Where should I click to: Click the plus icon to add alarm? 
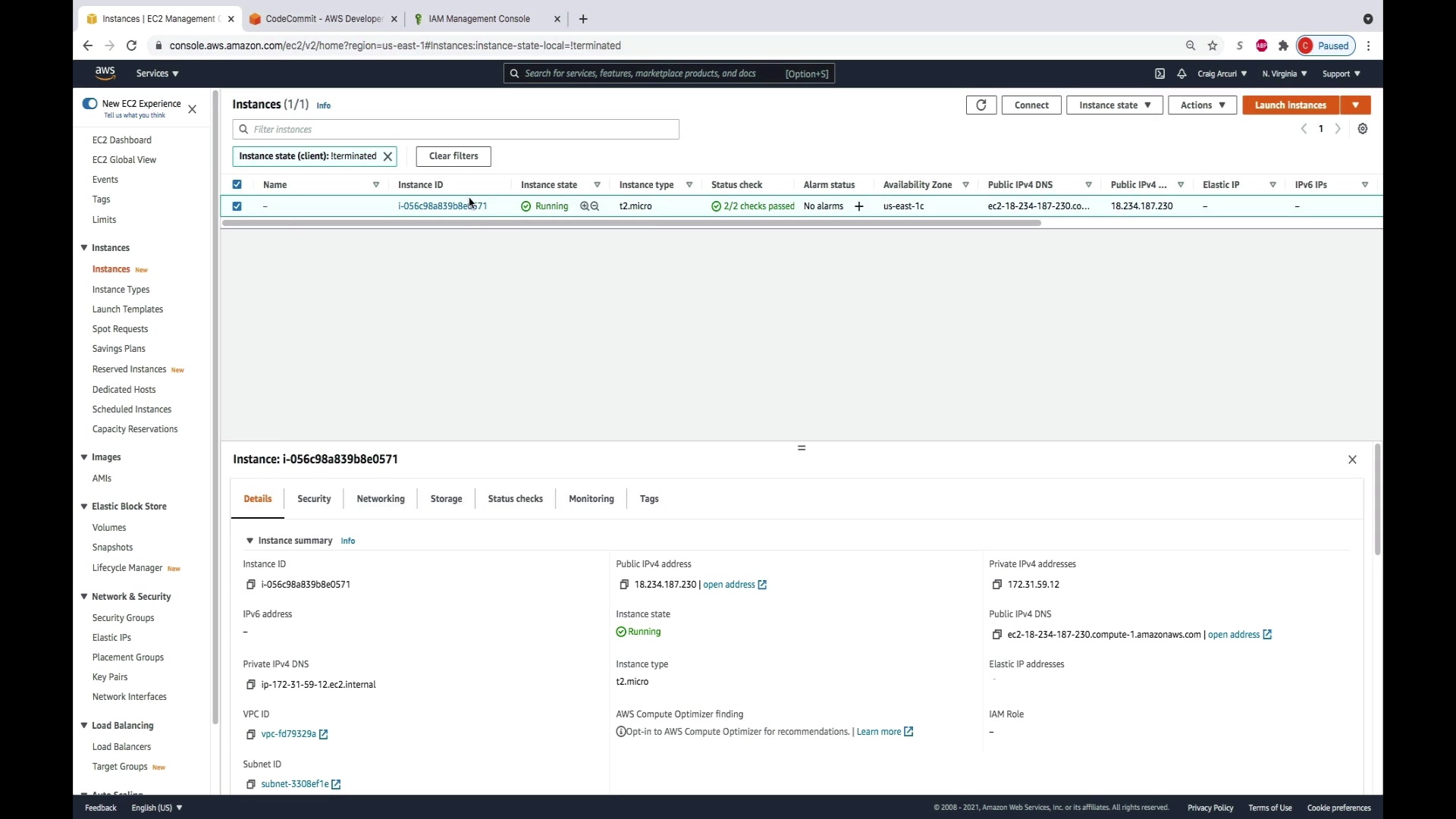point(858,206)
